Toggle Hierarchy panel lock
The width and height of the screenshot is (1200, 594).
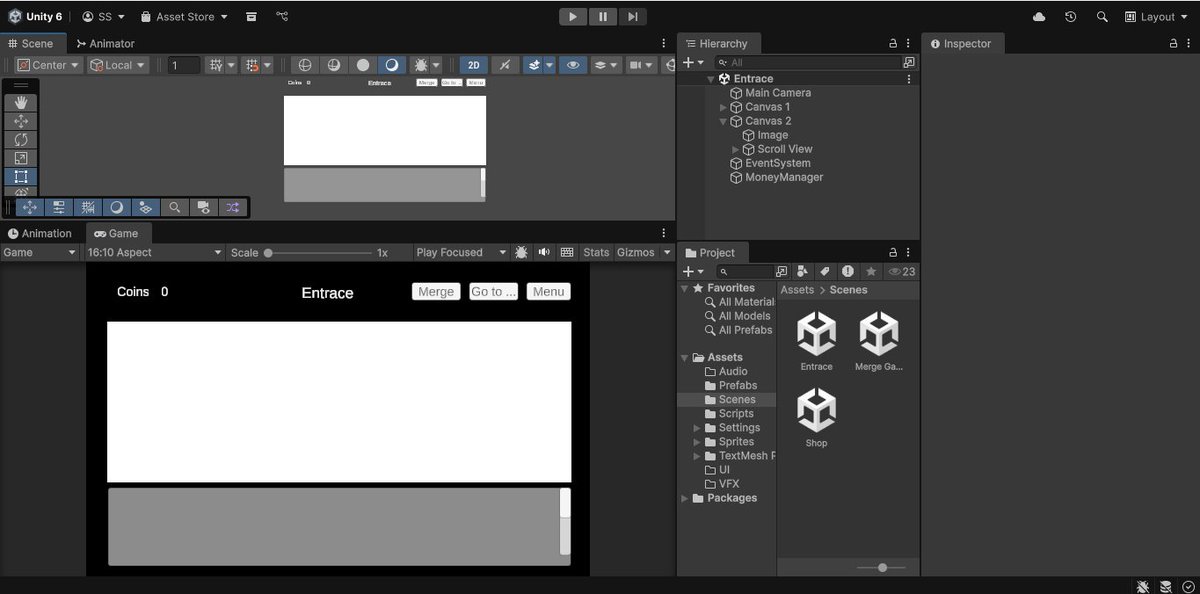893,44
